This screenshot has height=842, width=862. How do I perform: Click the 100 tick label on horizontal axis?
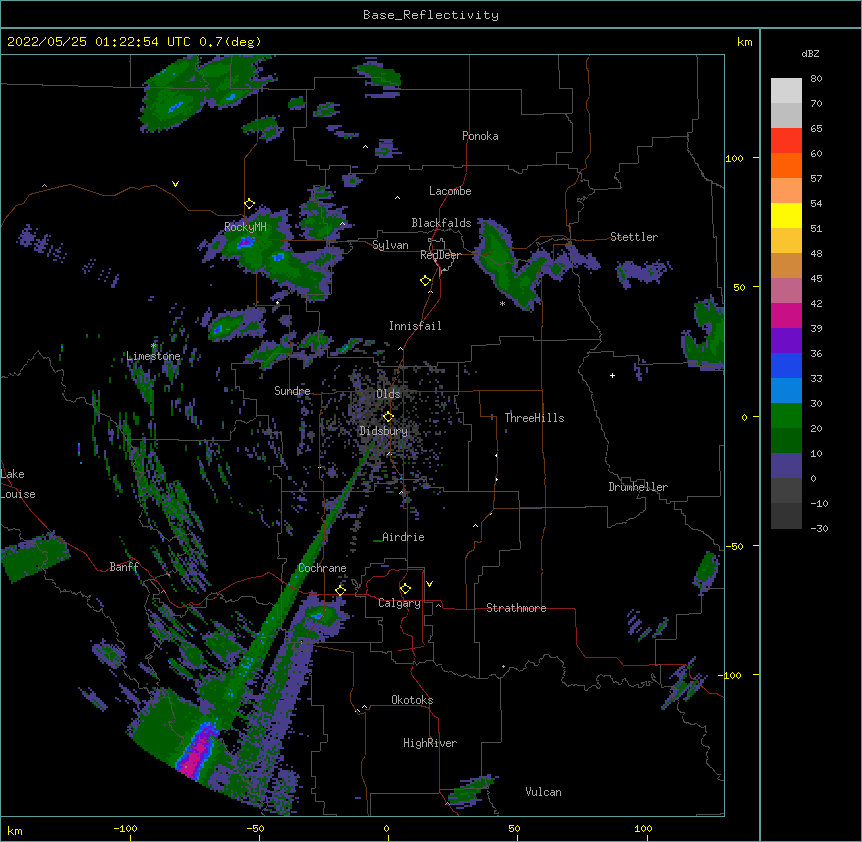click(x=643, y=828)
